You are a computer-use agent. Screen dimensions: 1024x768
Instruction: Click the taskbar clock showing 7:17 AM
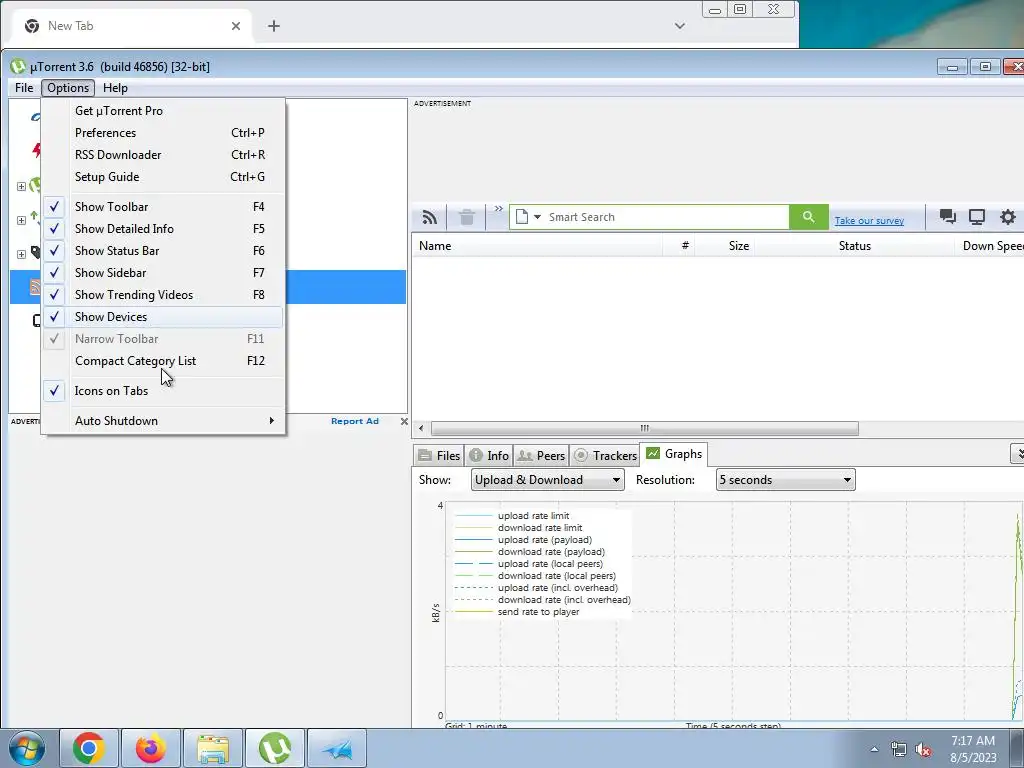pyautogui.click(x=973, y=749)
